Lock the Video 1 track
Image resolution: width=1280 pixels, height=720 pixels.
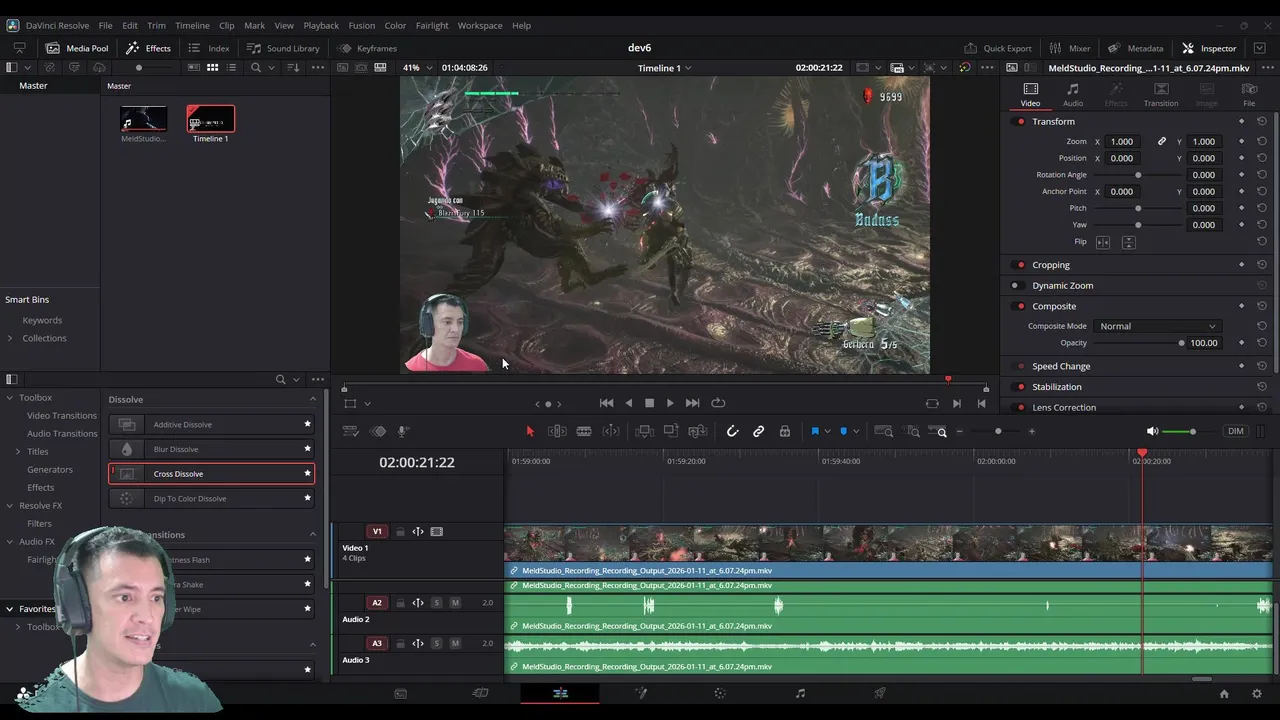[400, 532]
